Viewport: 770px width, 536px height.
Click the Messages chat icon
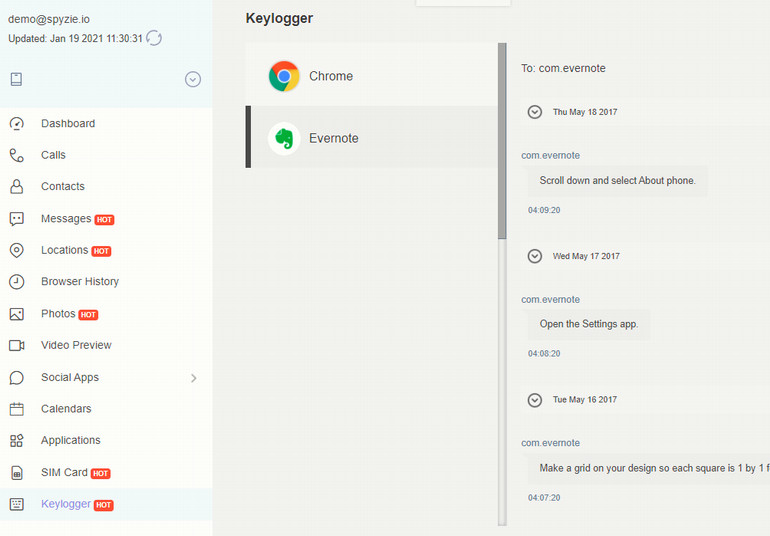[x=17, y=219]
